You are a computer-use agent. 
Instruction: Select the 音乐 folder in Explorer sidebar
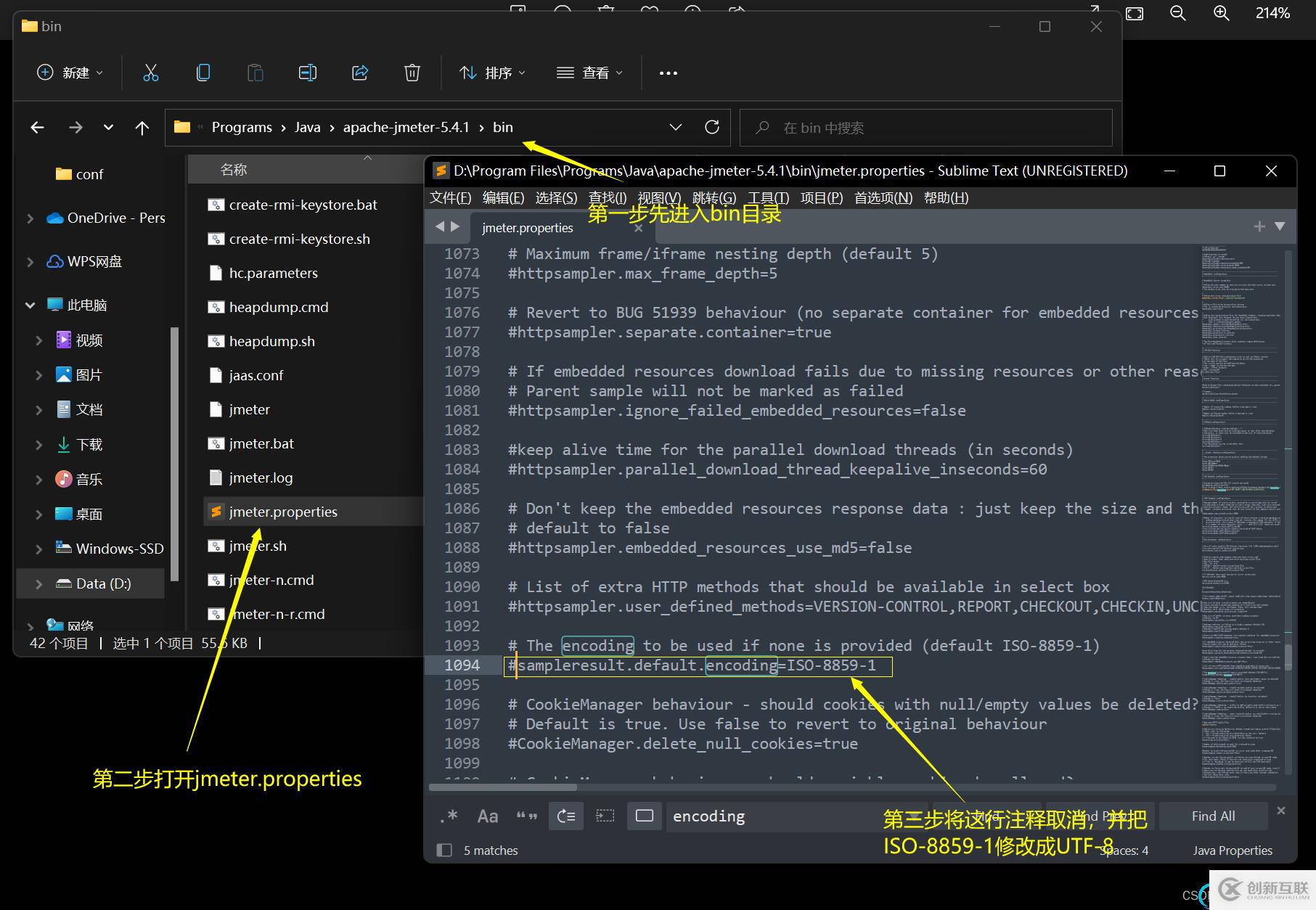point(79,479)
